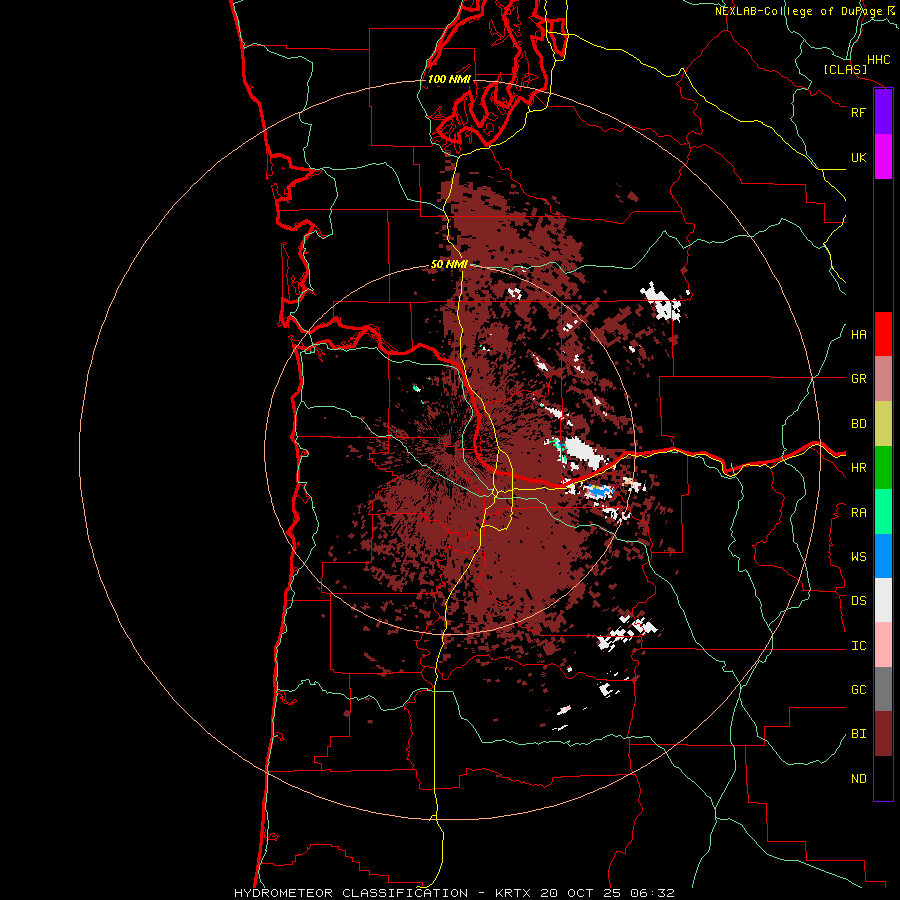The height and width of the screenshot is (900, 900).
Task: Click the white DS legend color swatch
Action: point(883,600)
